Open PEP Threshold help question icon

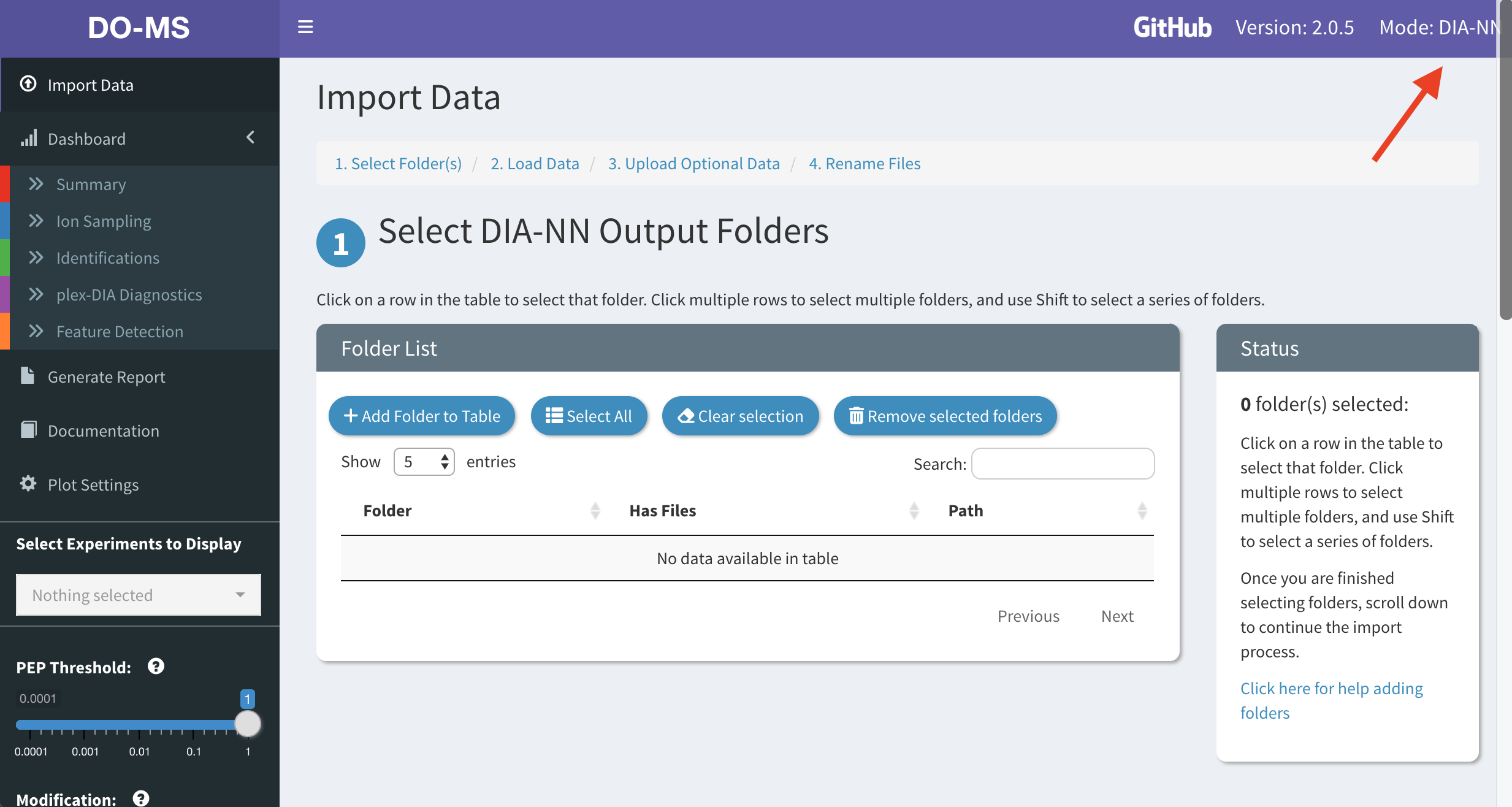(x=156, y=666)
